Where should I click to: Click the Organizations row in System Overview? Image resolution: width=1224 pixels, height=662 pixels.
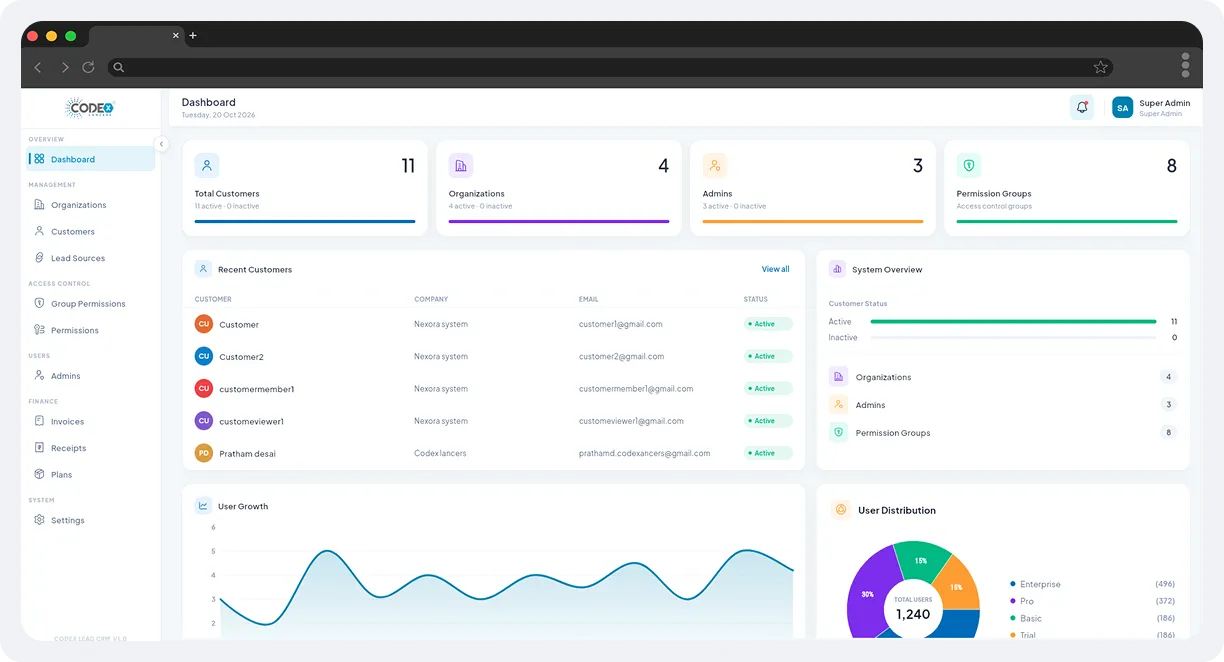[x=1003, y=377]
